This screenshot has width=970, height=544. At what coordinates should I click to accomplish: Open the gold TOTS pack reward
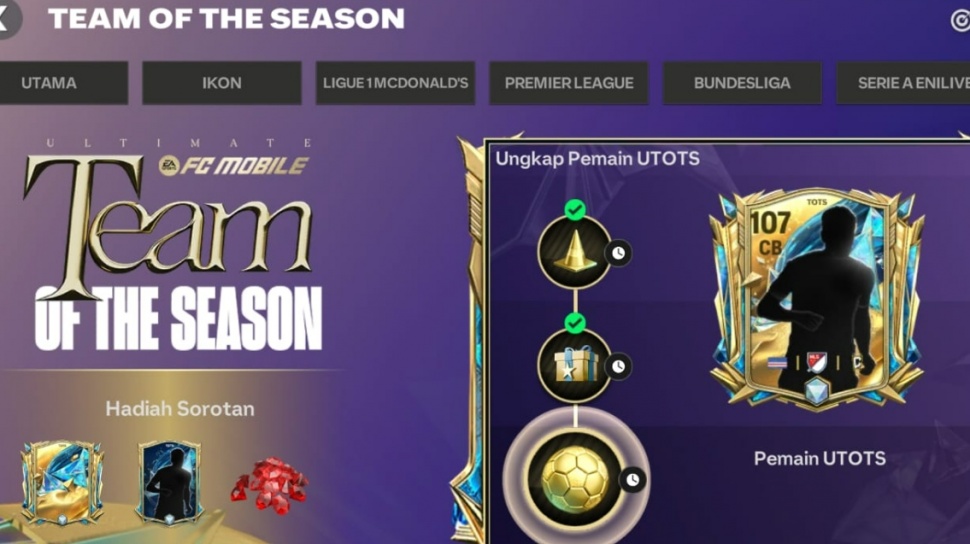[x=62, y=483]
